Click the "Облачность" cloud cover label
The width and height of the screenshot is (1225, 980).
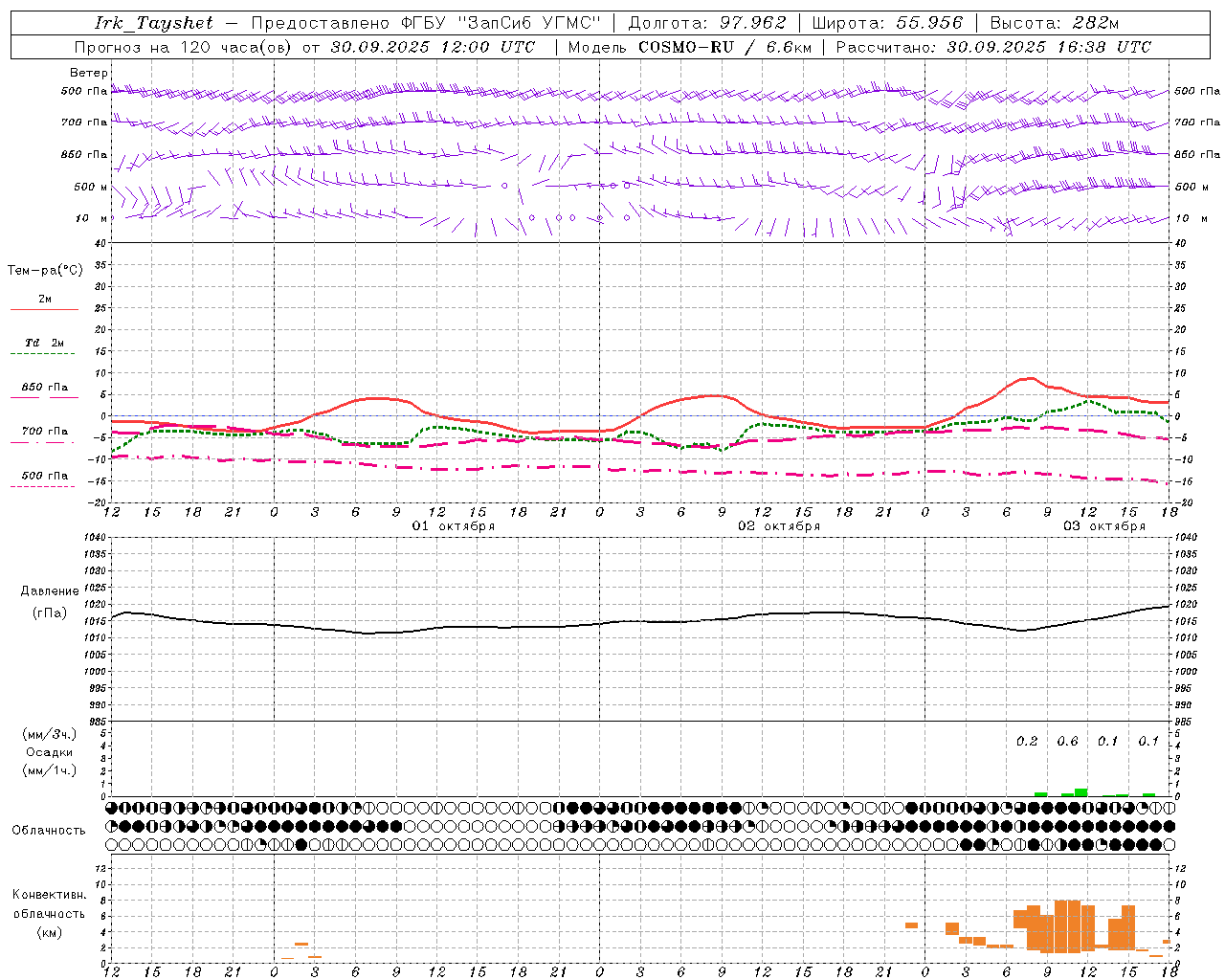coord(49,830)
